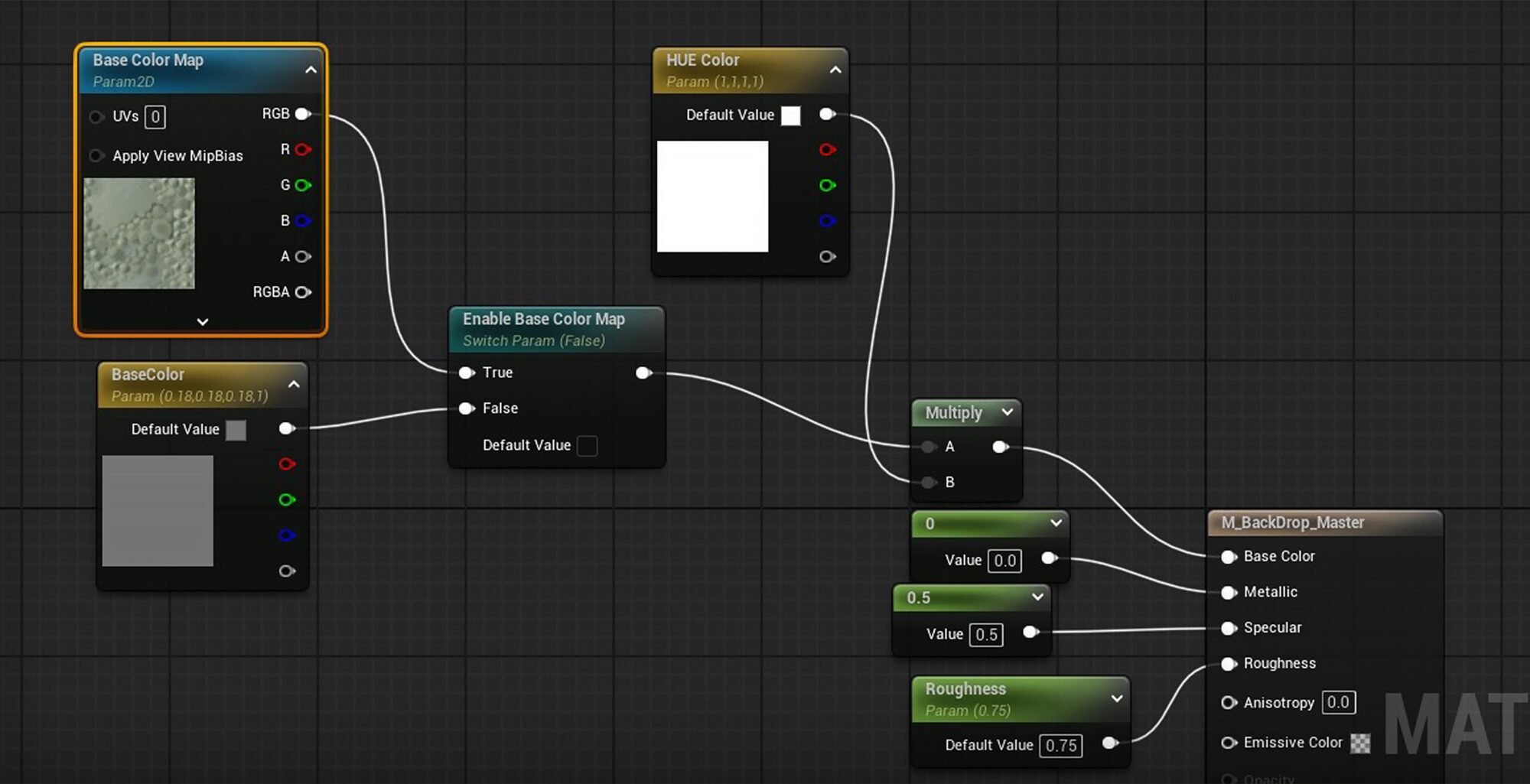Click the RGB output pin on Base Color Map
The height and width of the screenshot is (784, 1530).
point(303,114)
